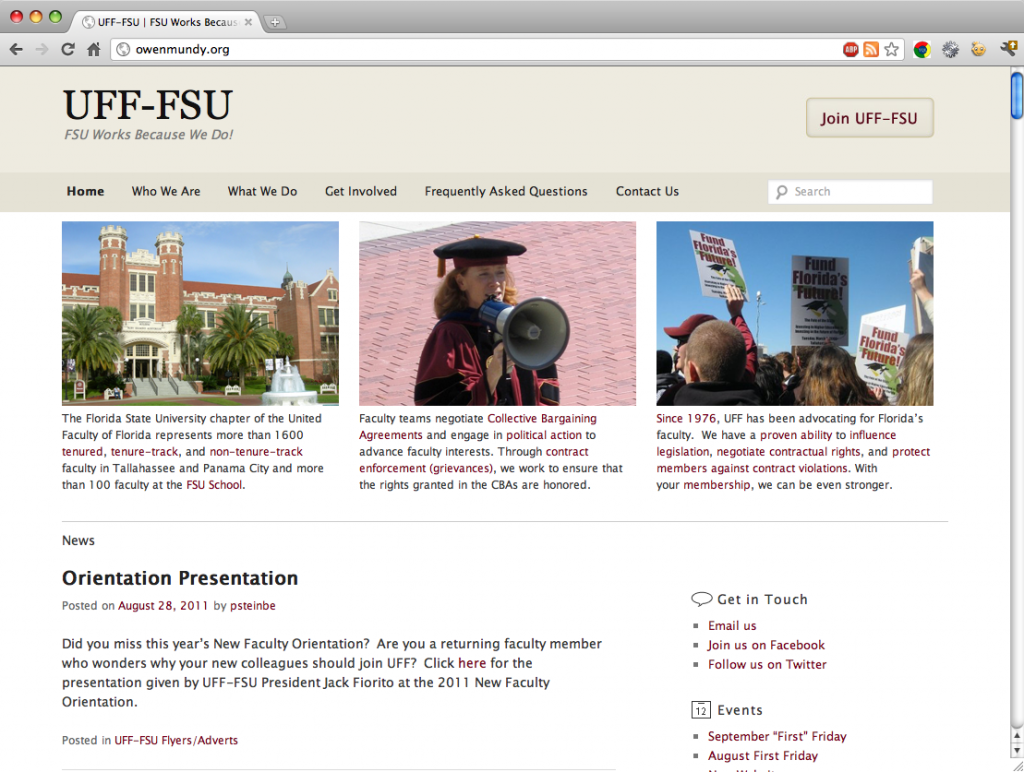
Task: Select the UFF-FSU browser tab
Action: [167, 22]
